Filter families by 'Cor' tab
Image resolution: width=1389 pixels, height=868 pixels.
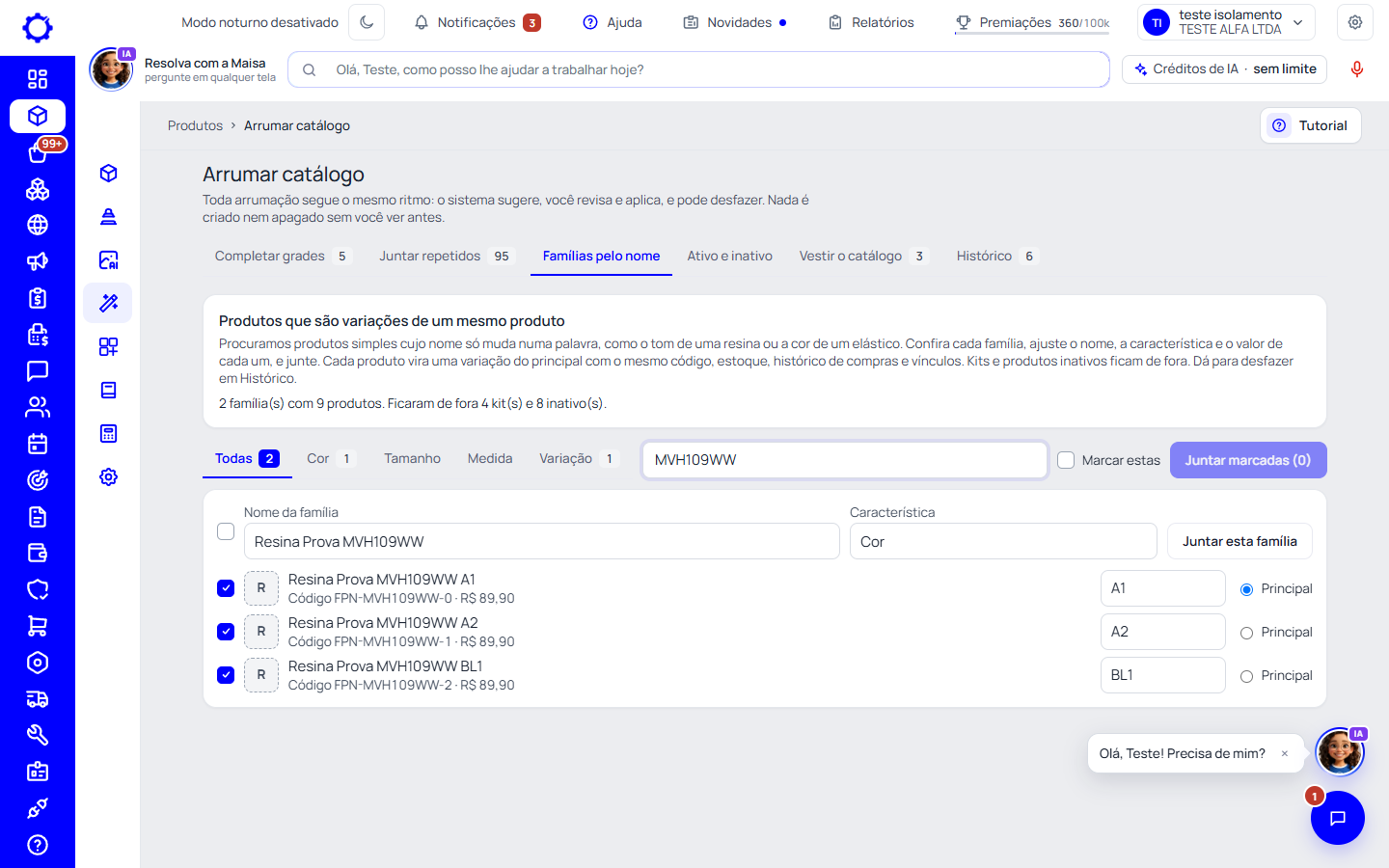click(331, 458)
